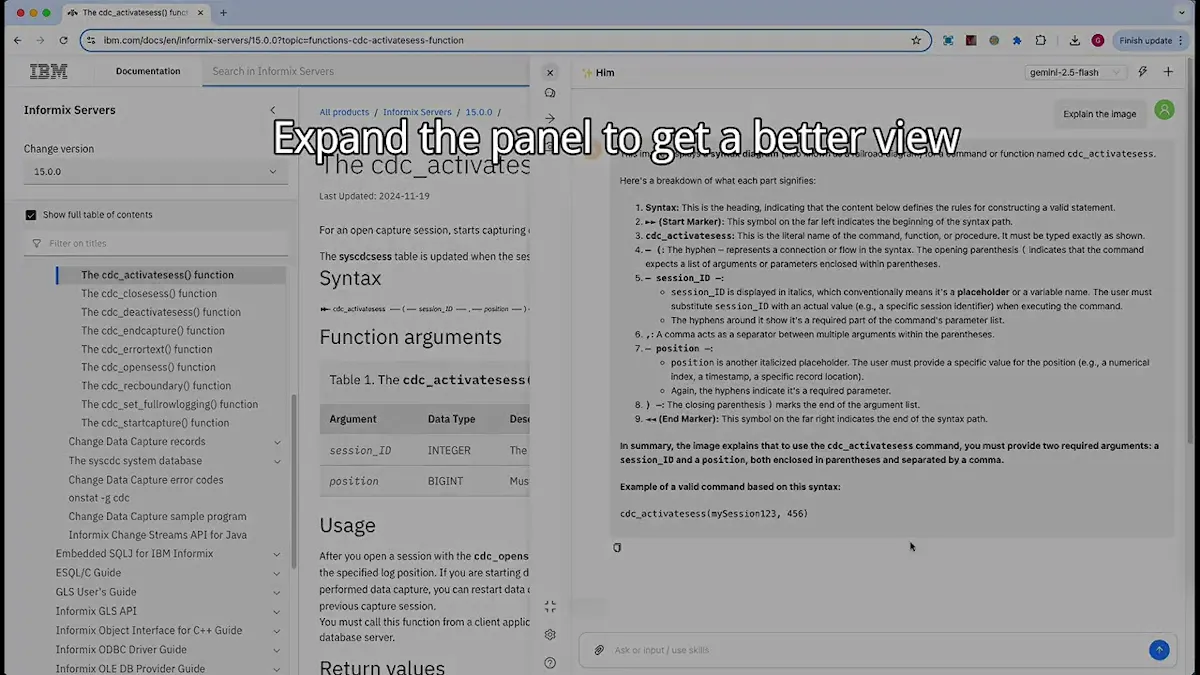Expand Change Data Capture records
Image resolution: width=1200 pixels, height=675 pixels.
[277, 442]
